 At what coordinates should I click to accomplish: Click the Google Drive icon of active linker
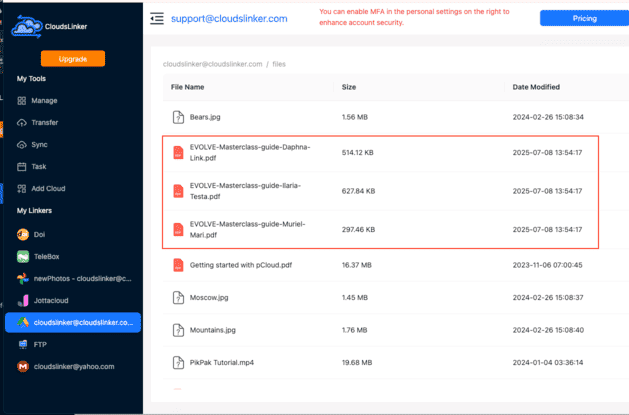coord(23,322)
